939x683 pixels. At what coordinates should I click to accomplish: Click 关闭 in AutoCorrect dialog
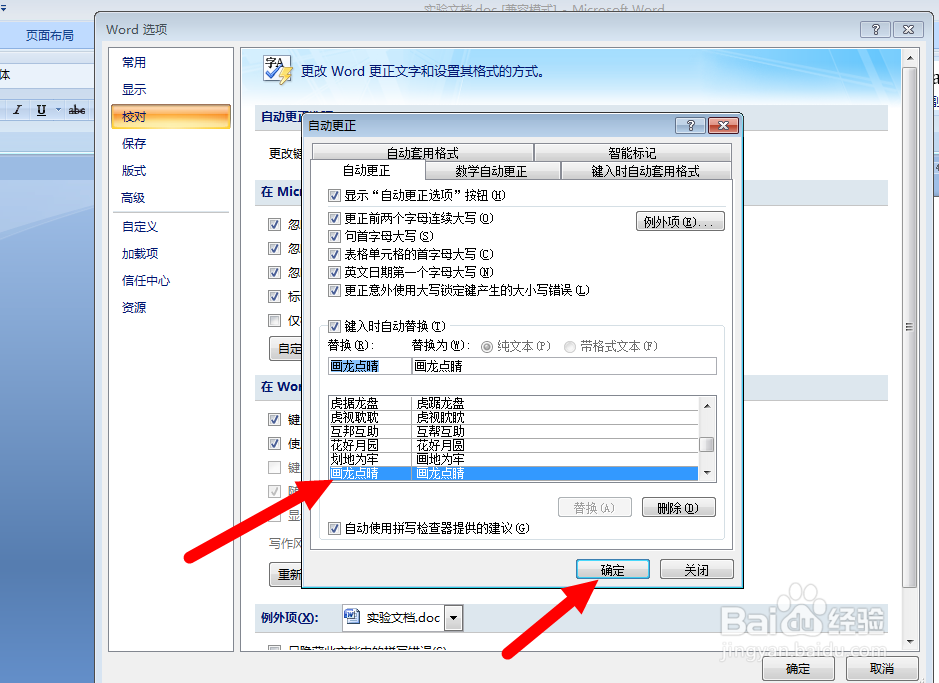[696, 569]
